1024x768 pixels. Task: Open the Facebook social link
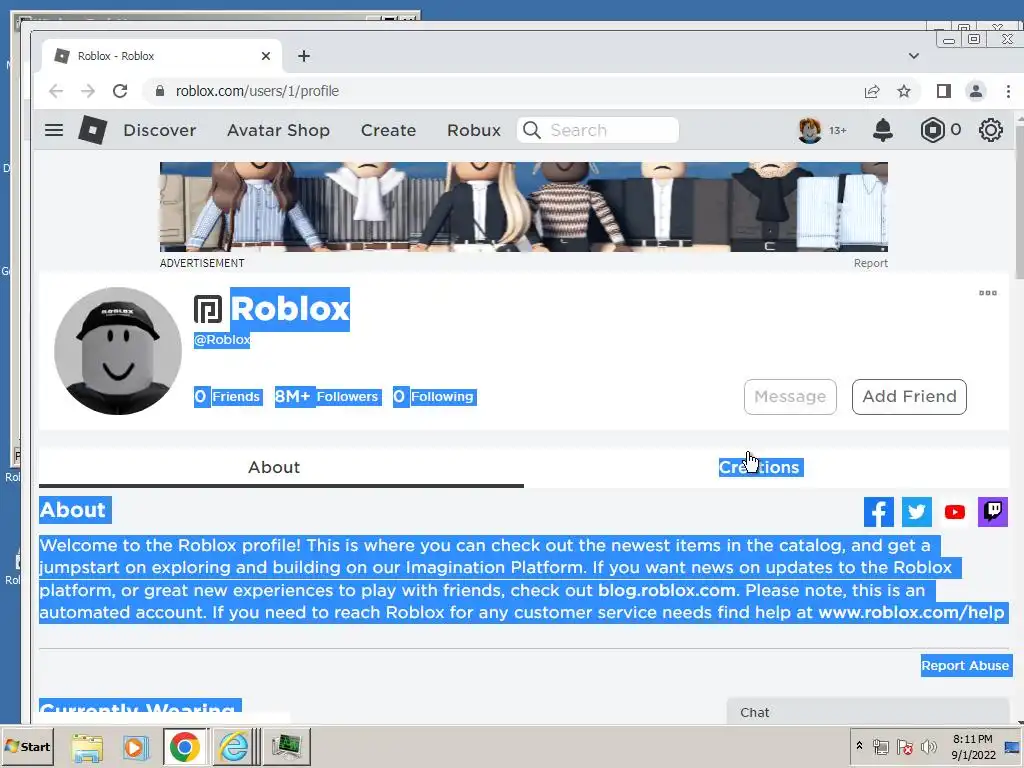pos(878,512)
